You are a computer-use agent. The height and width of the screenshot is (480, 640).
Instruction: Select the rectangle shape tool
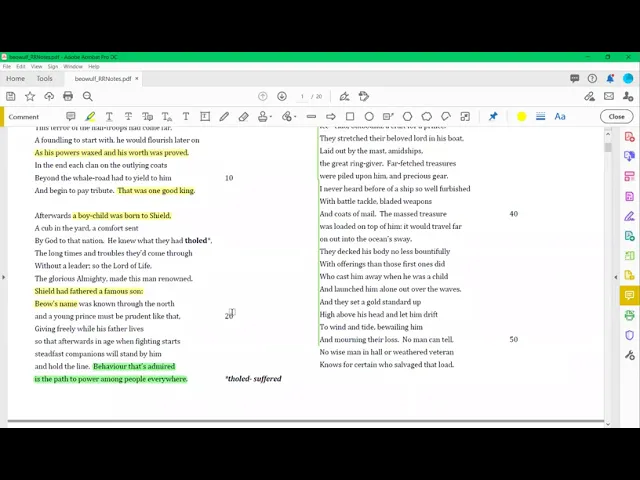(350, 117)
